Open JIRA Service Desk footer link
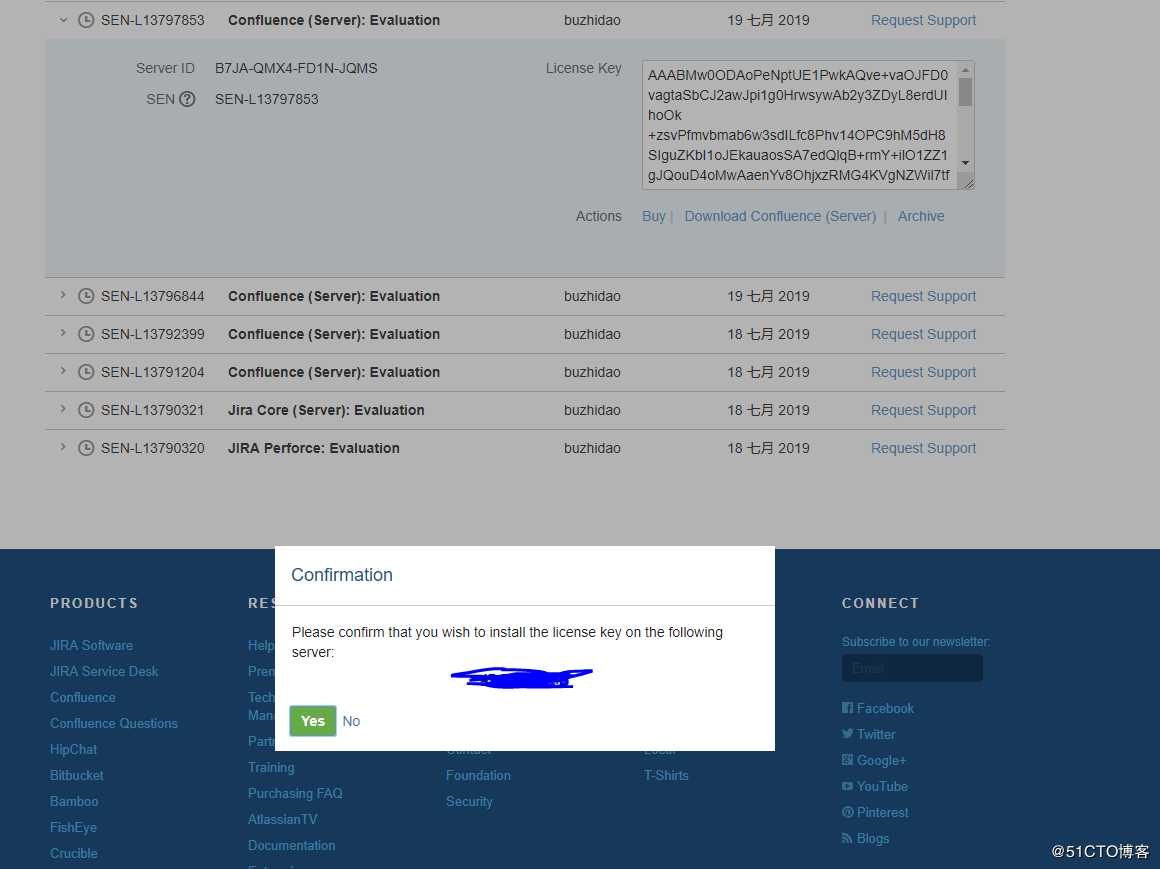This screenshot has height=869, width=1160. click(x=104, y=671)
